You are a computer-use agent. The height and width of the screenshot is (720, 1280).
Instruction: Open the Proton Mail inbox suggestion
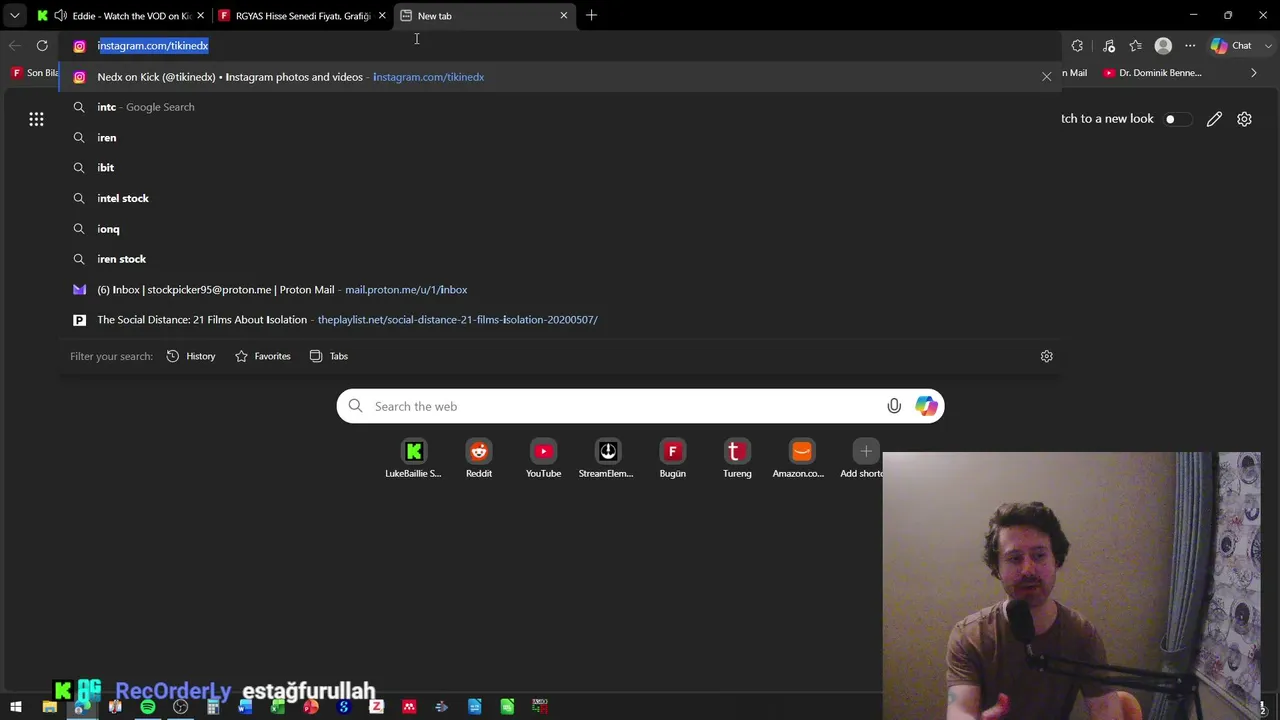coord(560,290)
